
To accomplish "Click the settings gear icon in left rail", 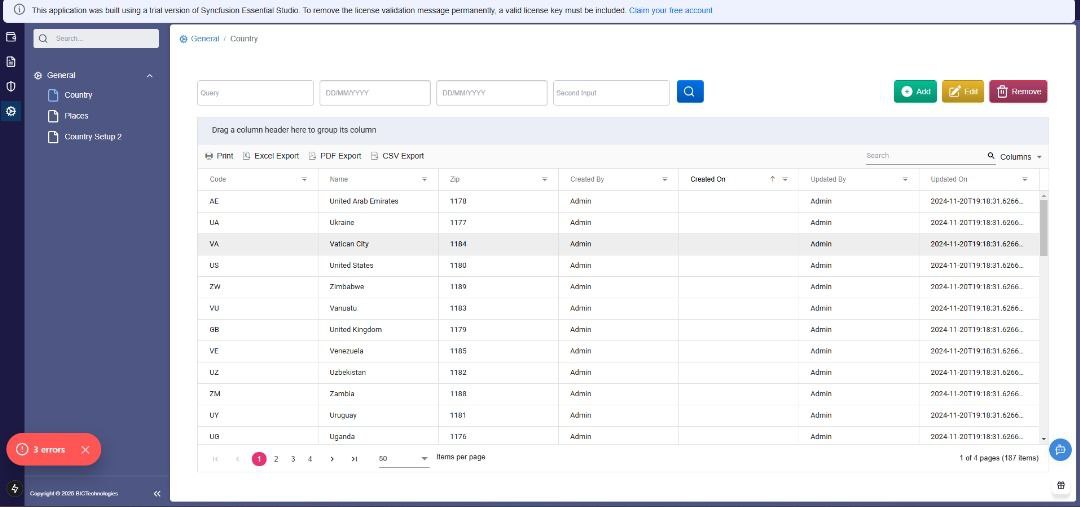I will 11,111.
